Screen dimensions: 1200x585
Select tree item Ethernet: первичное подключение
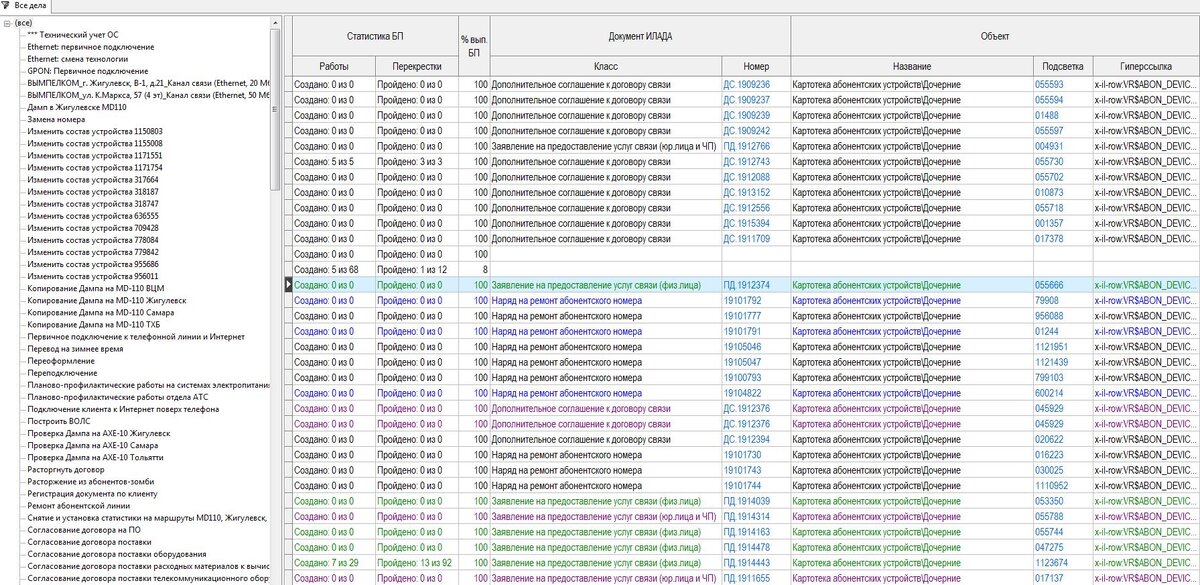click(91, 47)
